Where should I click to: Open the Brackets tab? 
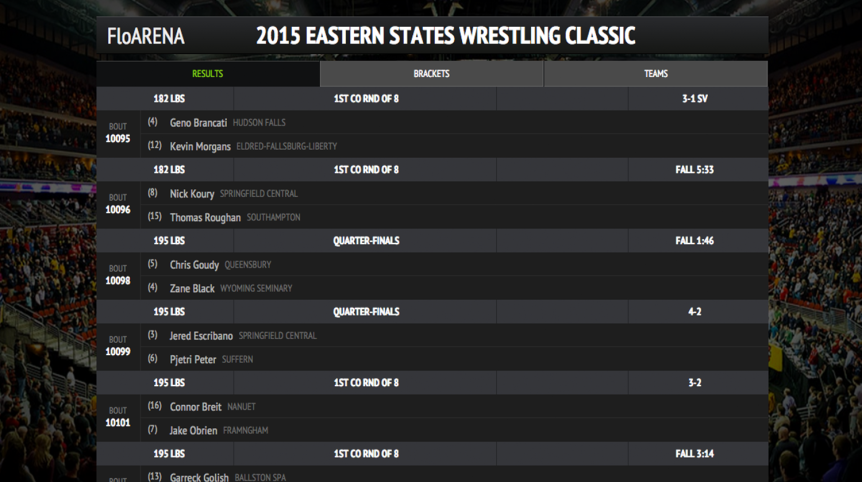tap(432, 74)
